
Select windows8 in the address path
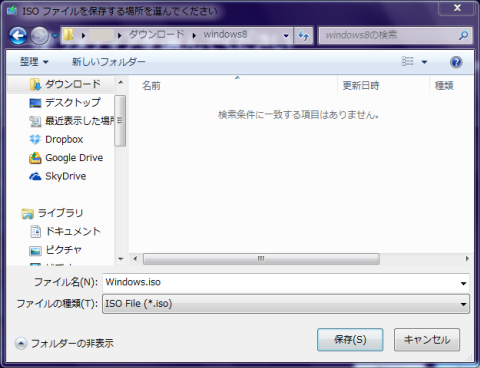(225, 34)
